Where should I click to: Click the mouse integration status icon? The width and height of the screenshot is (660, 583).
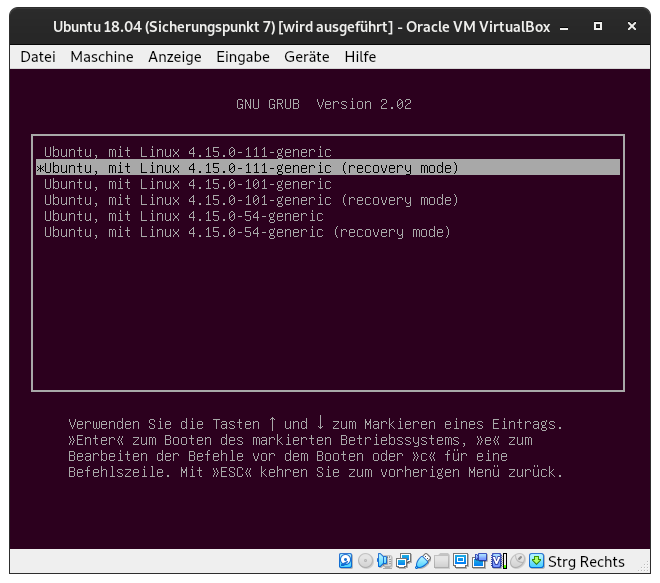point(518,561)
